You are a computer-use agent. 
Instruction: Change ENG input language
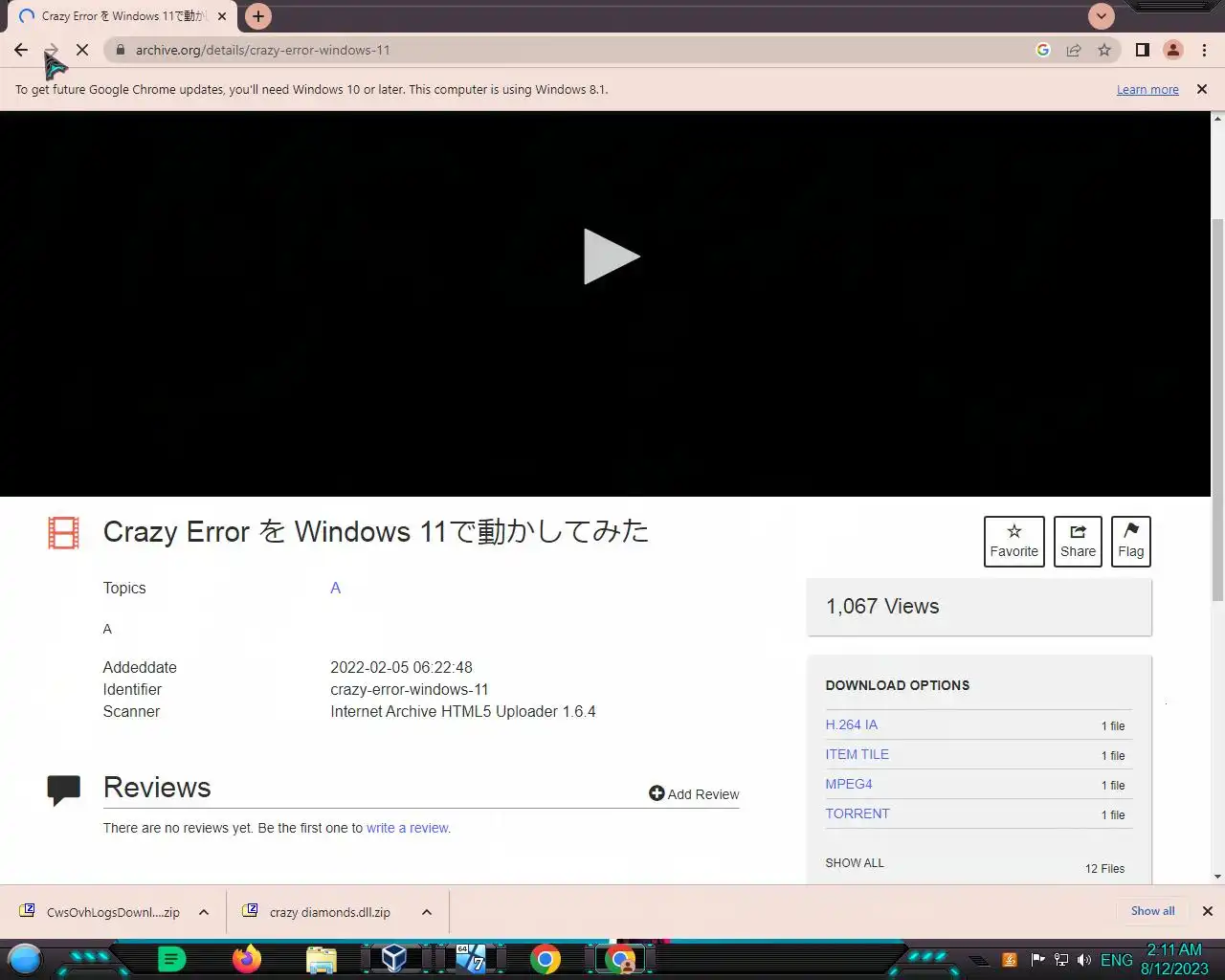pos(1117,960)
